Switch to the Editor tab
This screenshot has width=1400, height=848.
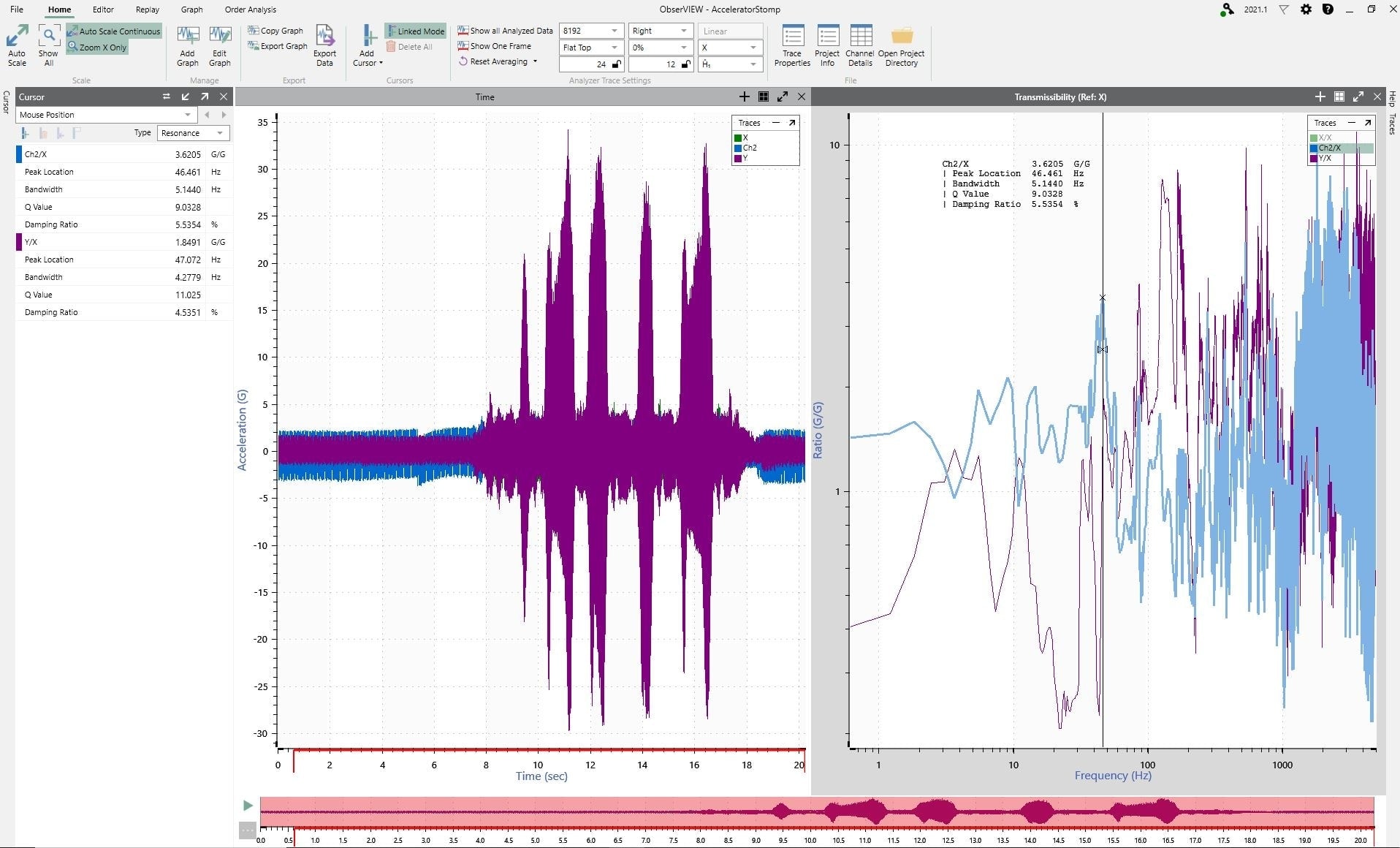pos(103,10)
